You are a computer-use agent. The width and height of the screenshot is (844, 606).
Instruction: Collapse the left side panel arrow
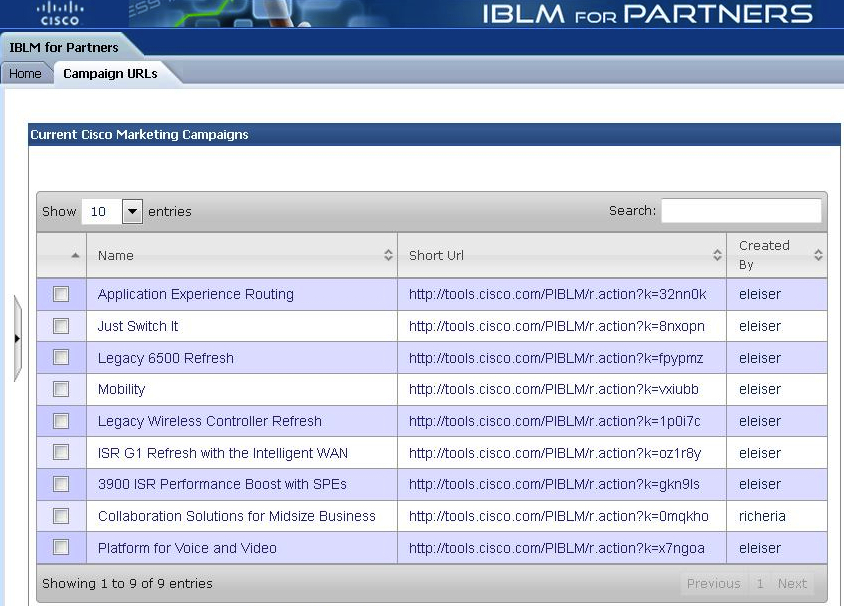(16, 338)
